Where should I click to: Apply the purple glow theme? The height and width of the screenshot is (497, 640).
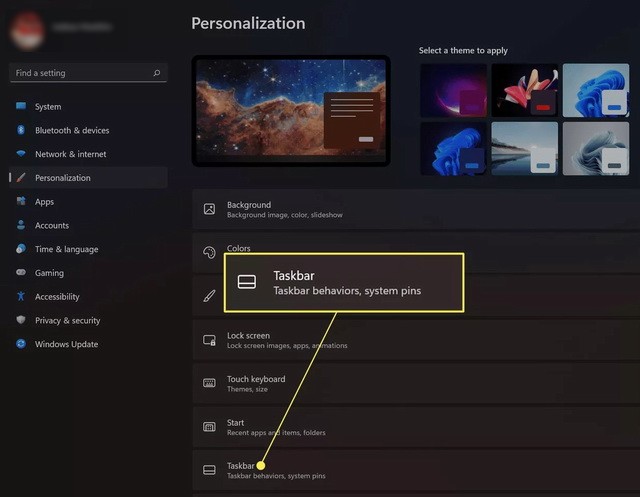453,90
